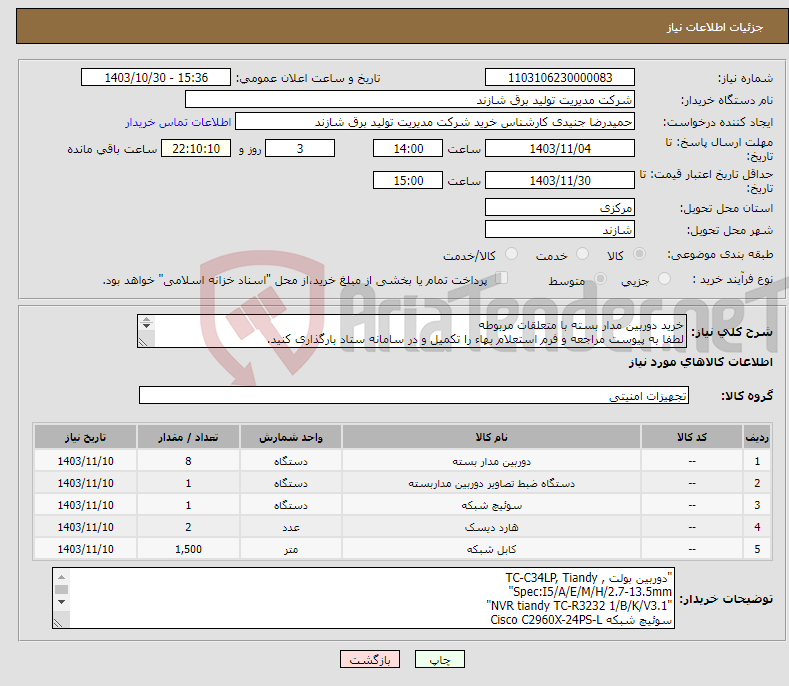This screenshot has width=789, height=686.
Task: Click the quantity 8 cell
Action: click(188, 461)
